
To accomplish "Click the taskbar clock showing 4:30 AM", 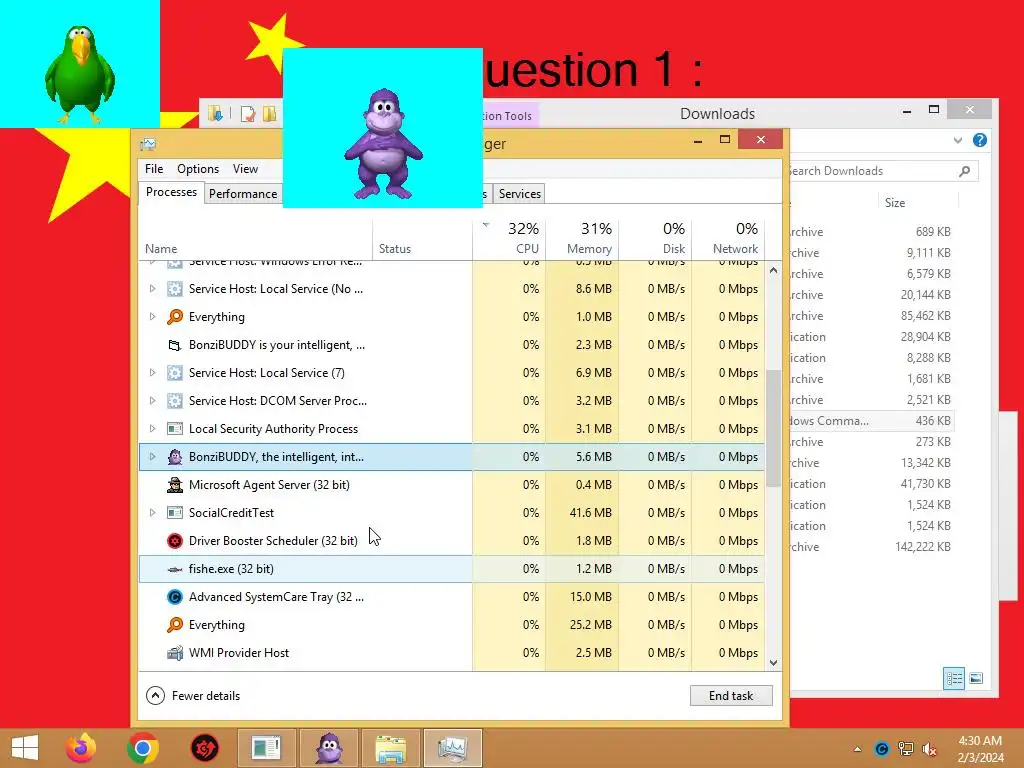I will pos(980,749).
